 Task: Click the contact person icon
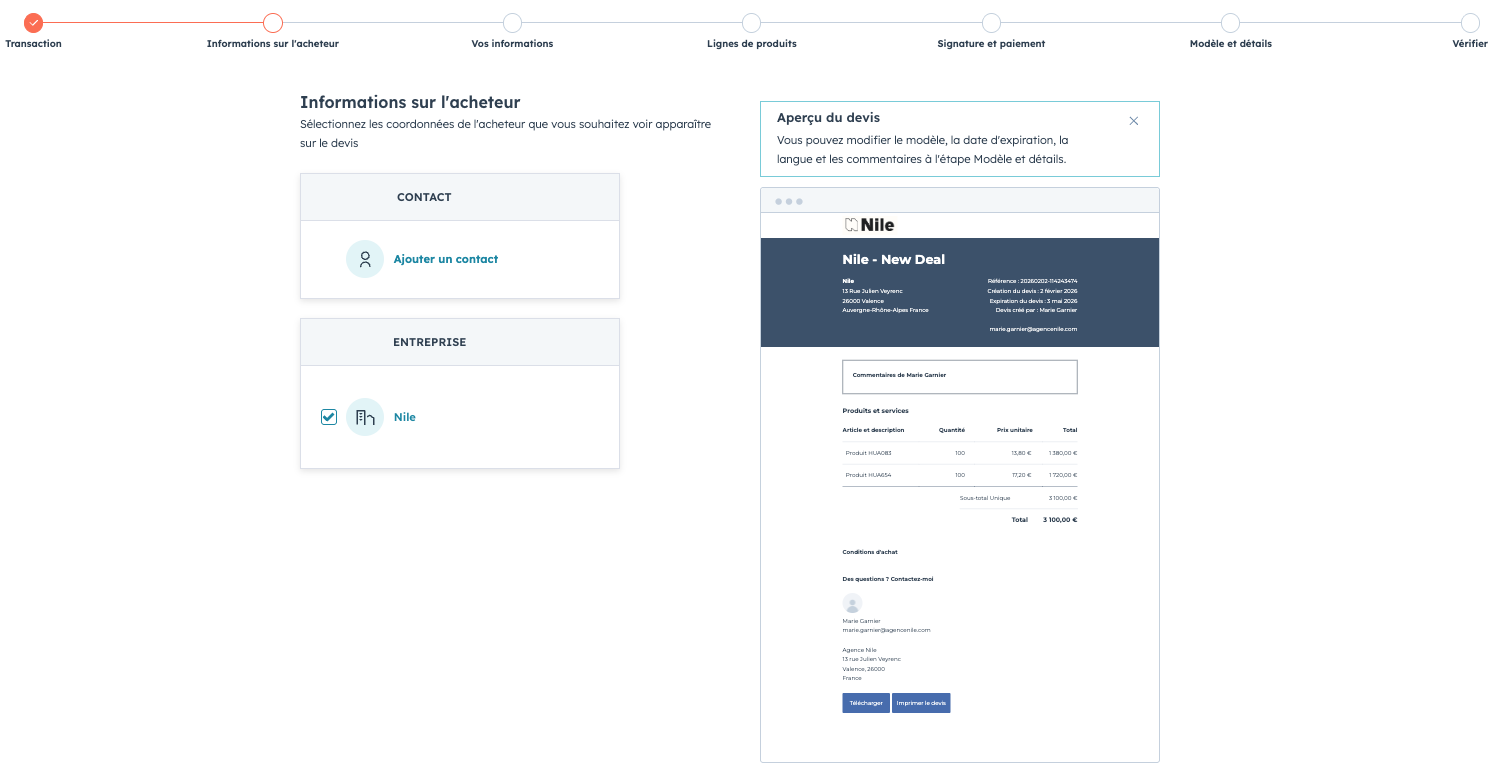(x=365, y=259)
